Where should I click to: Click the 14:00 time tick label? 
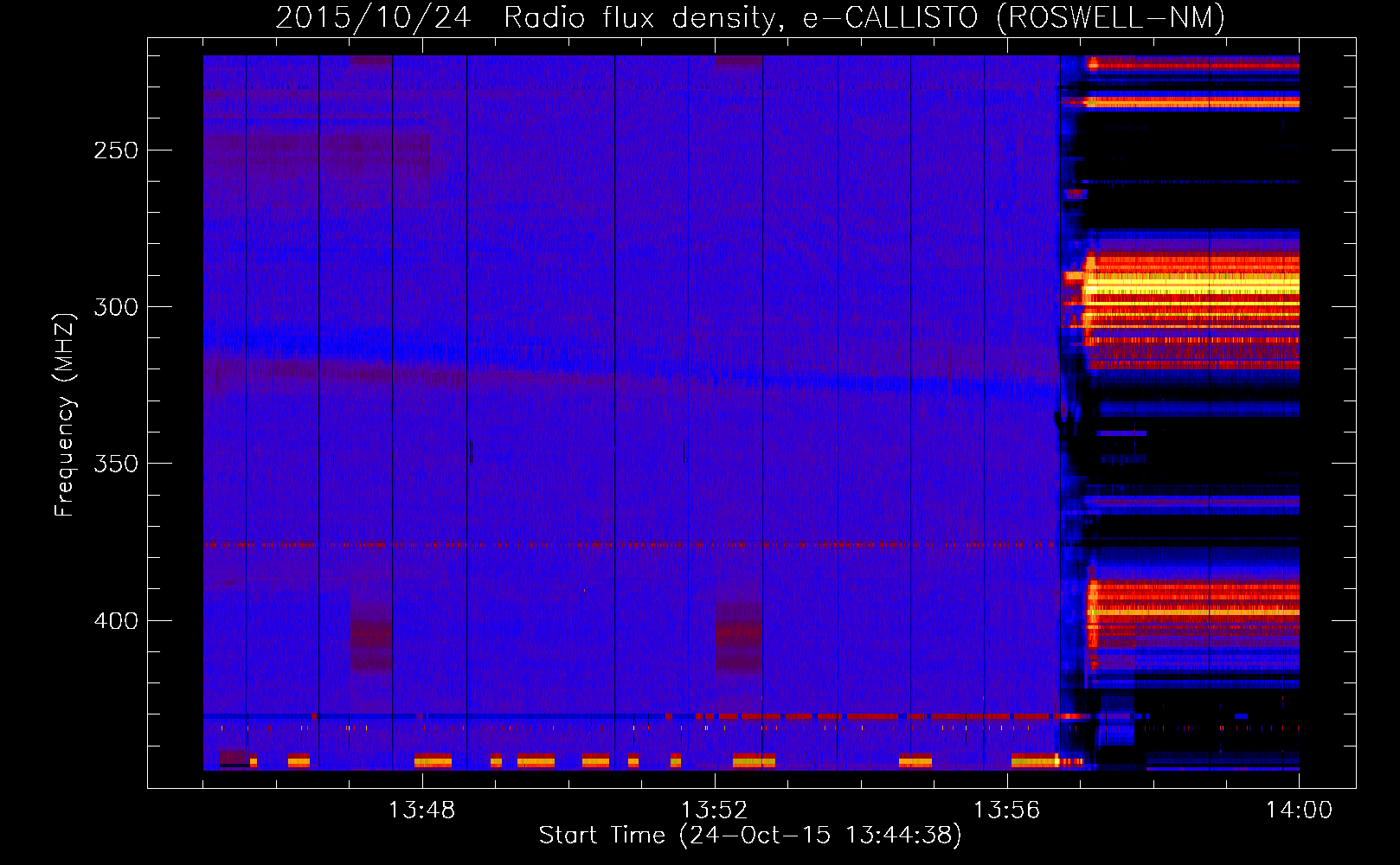(x=1299, y=811)
